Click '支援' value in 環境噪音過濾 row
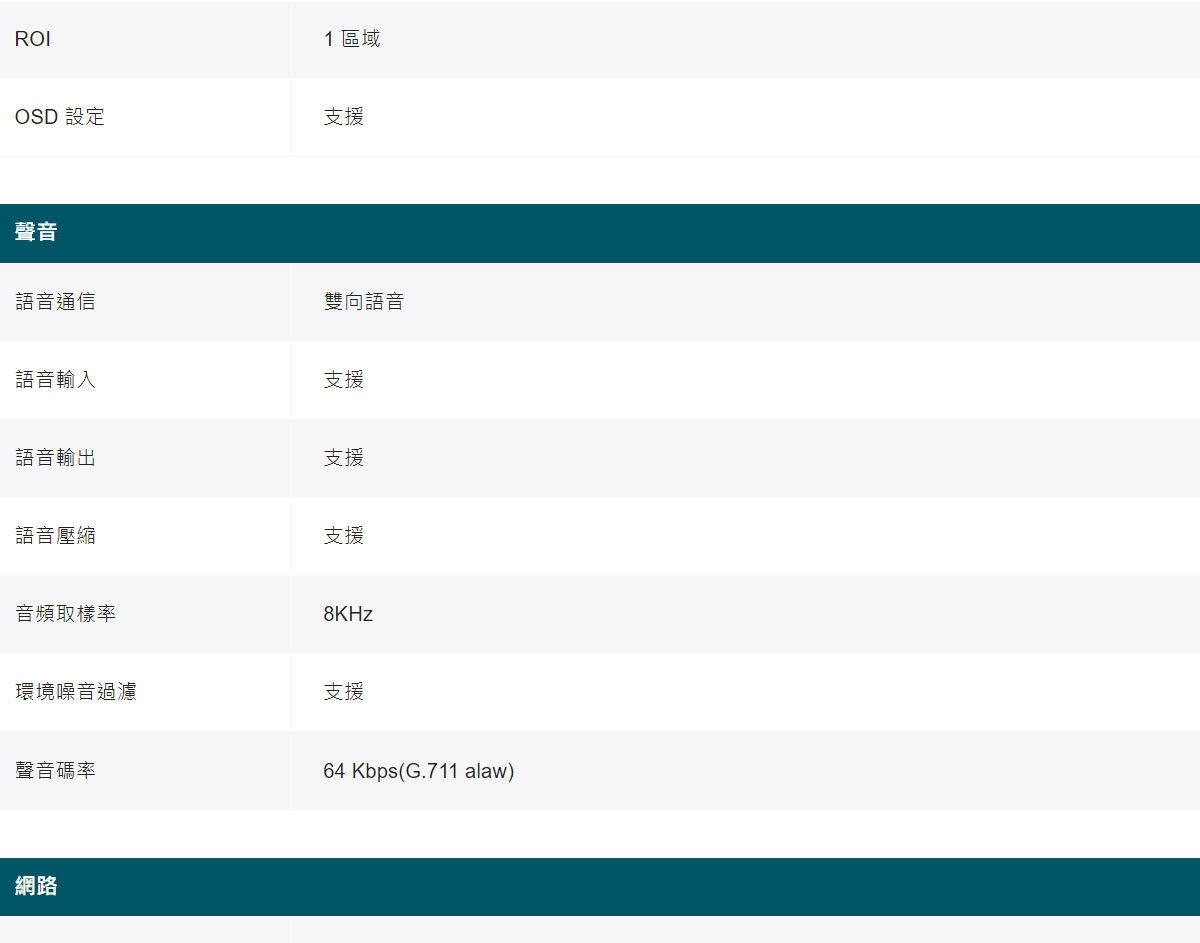Screen dimensions: 1200x943 point(343,691)
